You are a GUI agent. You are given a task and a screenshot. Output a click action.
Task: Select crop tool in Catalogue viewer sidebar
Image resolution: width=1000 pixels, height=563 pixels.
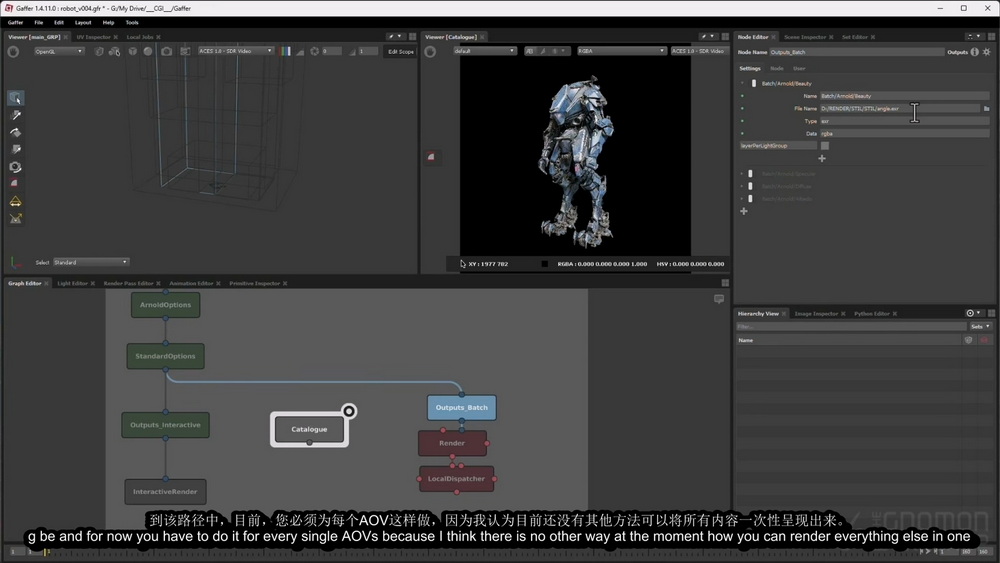[431, 156]
